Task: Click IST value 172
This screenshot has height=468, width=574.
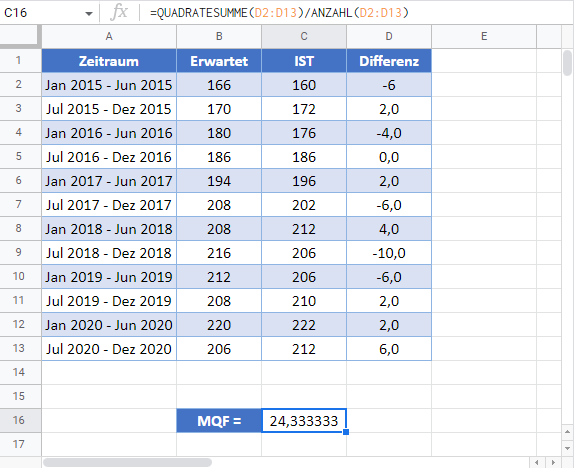Action: pos(304,109)
